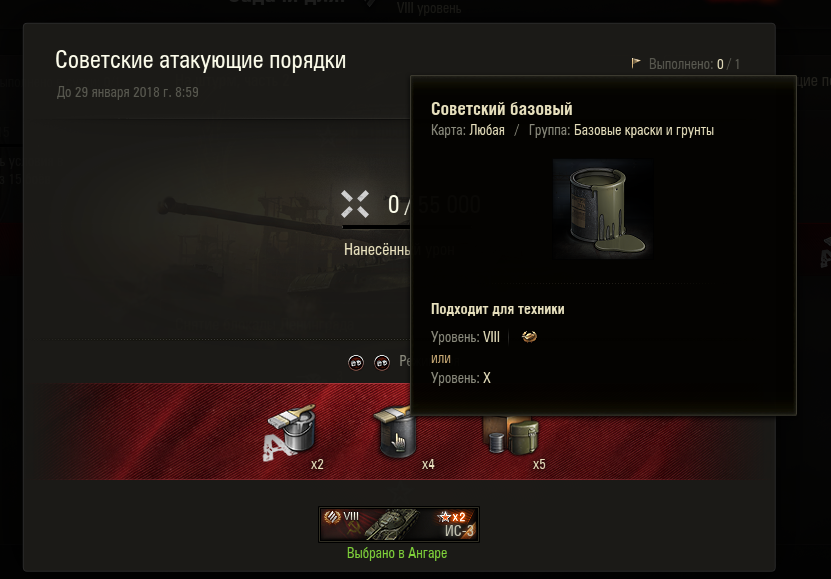The image size is (831, 579).
Task: Open the ration supplies reward x5
Action: [510, 435]
